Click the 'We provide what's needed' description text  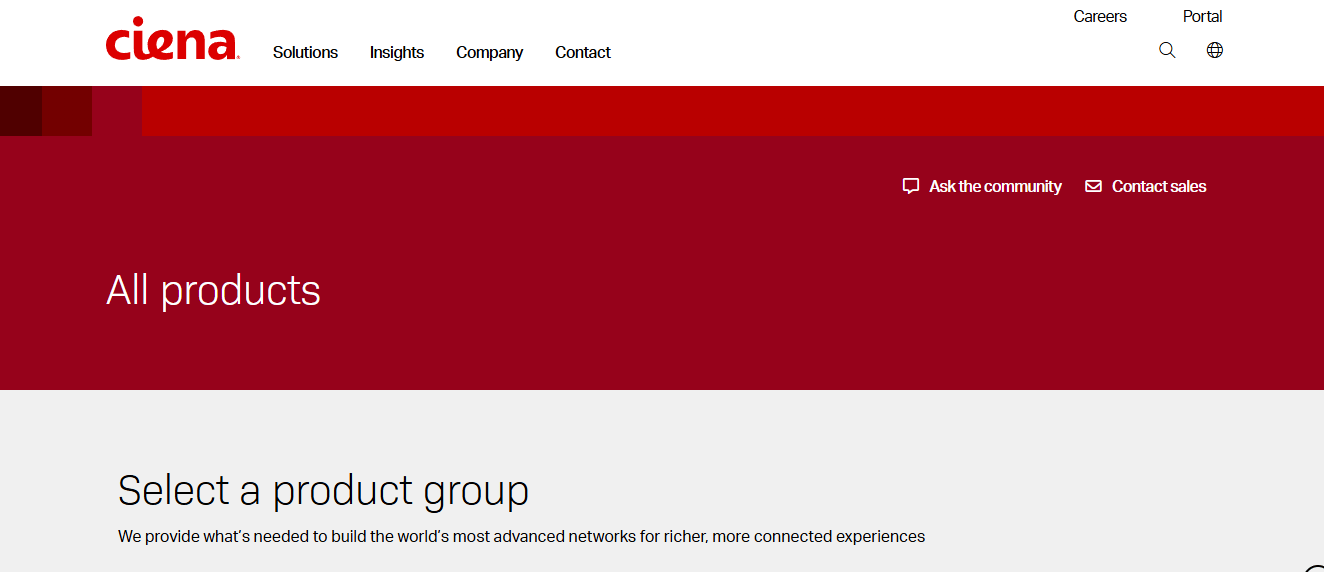[521, 536]
